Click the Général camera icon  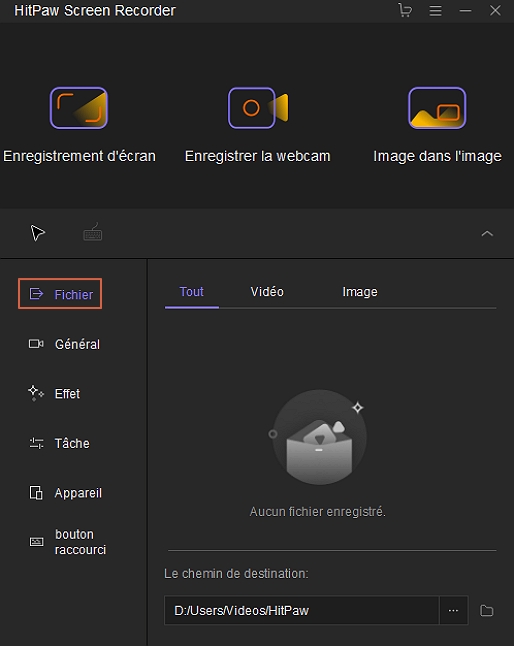point(36,344)
